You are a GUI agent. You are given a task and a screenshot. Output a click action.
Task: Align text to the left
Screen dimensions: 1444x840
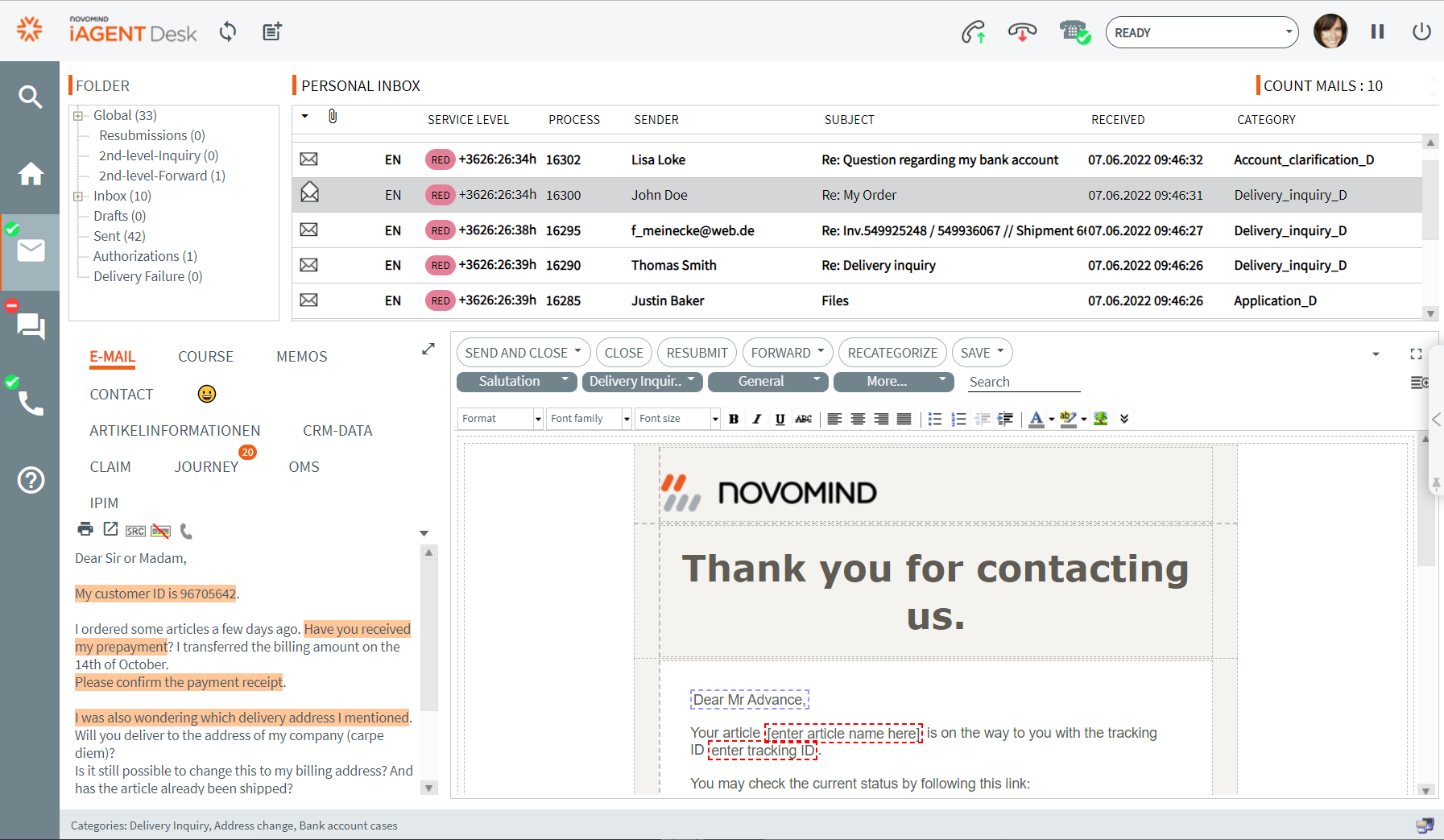[x=835, y=419]
